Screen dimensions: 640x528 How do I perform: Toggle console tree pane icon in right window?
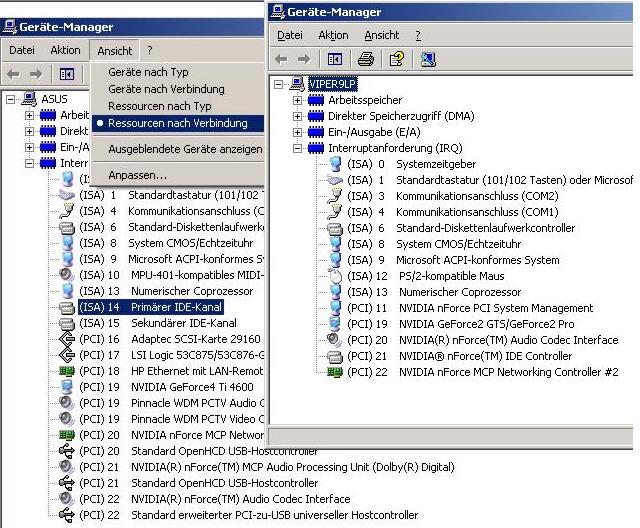(x=335, y=60)
